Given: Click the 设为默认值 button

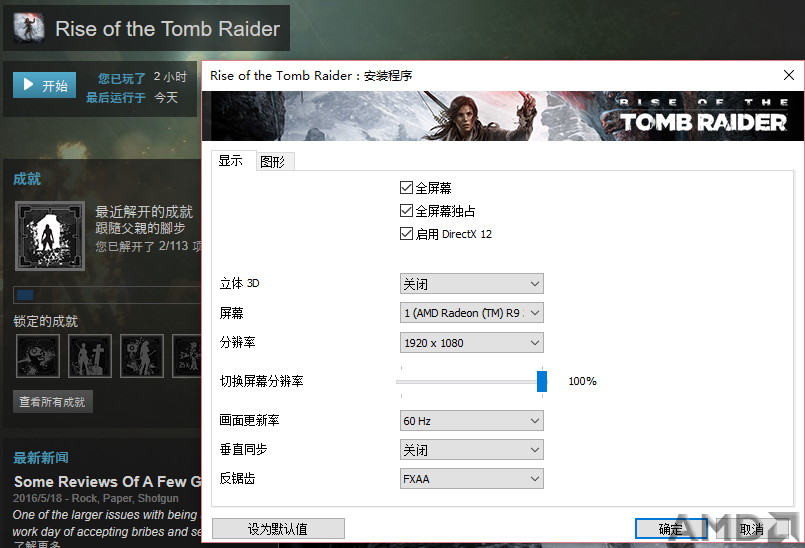Looking at the screenshot, I should click(x=278, y=528).
